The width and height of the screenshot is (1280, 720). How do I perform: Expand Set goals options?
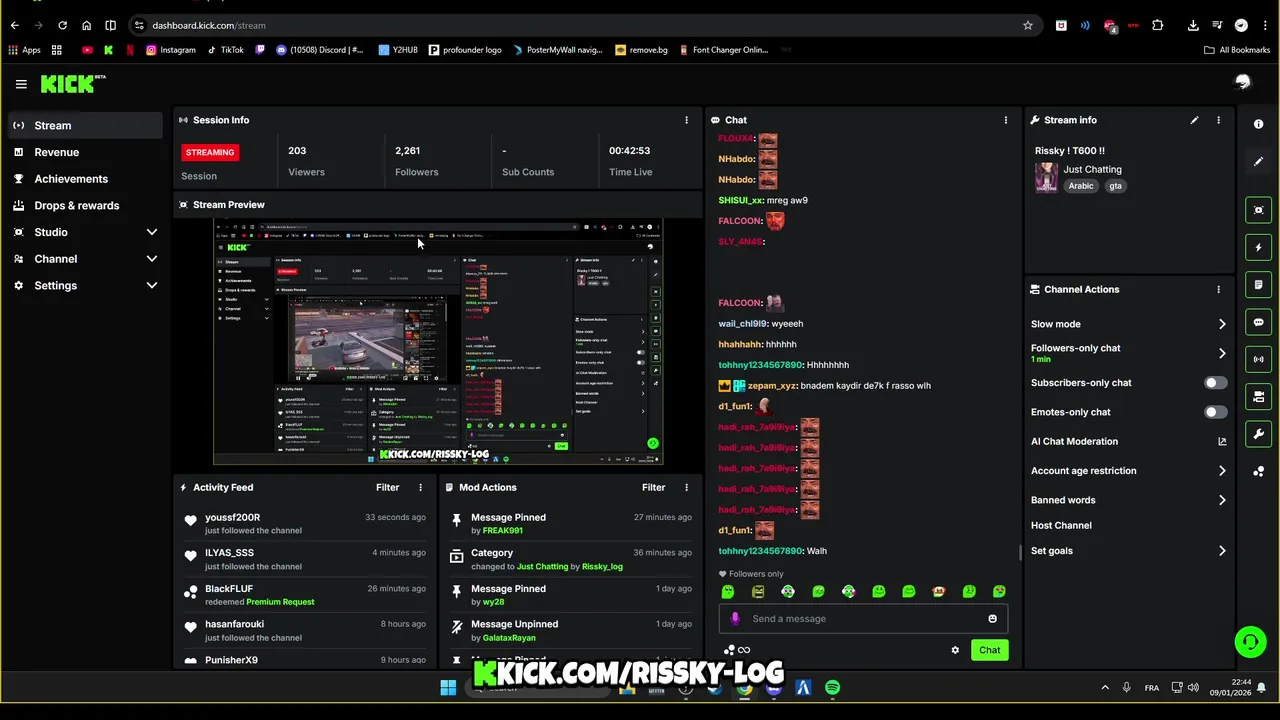(1222, 551)
